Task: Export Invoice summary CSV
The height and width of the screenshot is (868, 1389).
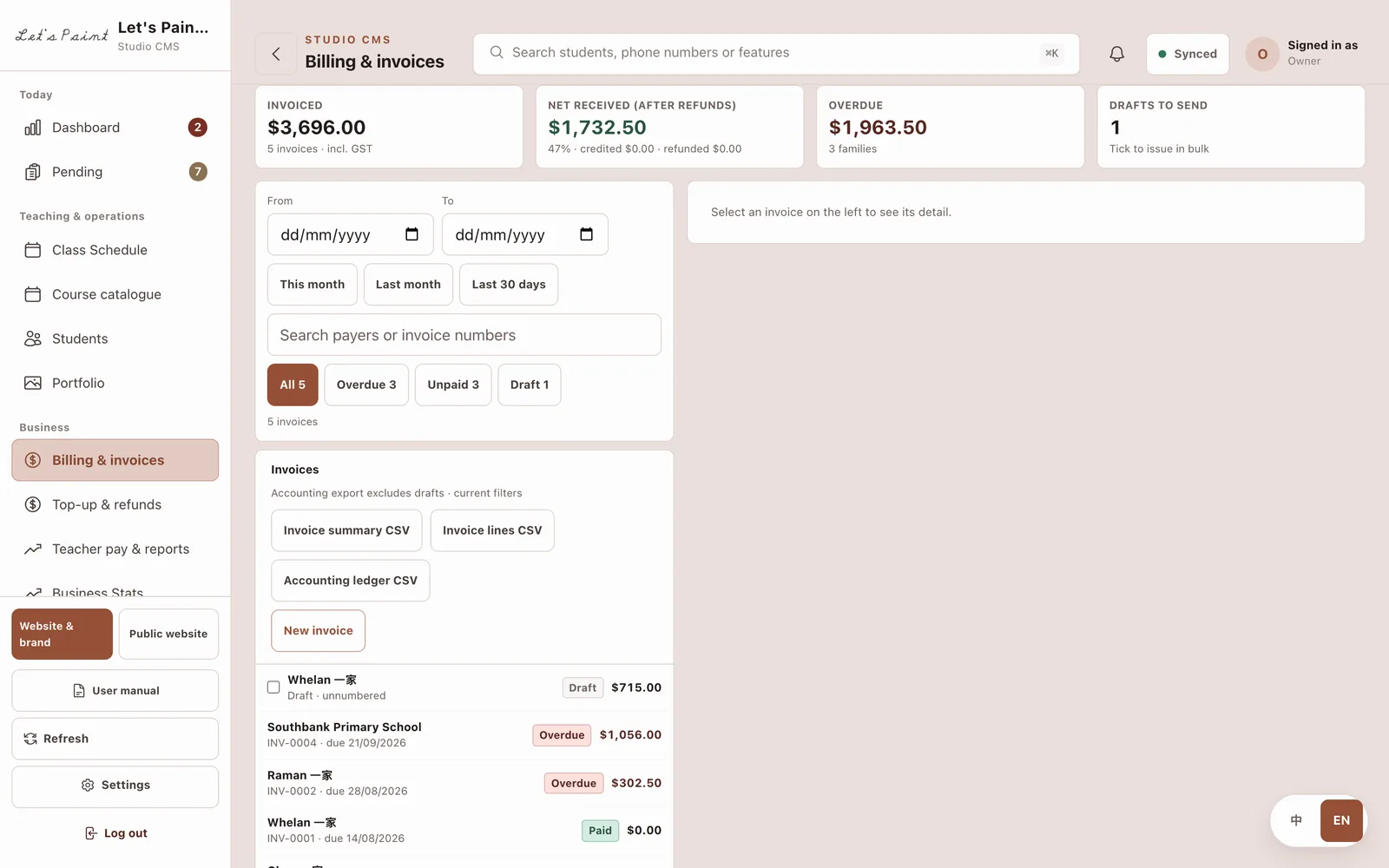Action: click(x=346, y=530)
